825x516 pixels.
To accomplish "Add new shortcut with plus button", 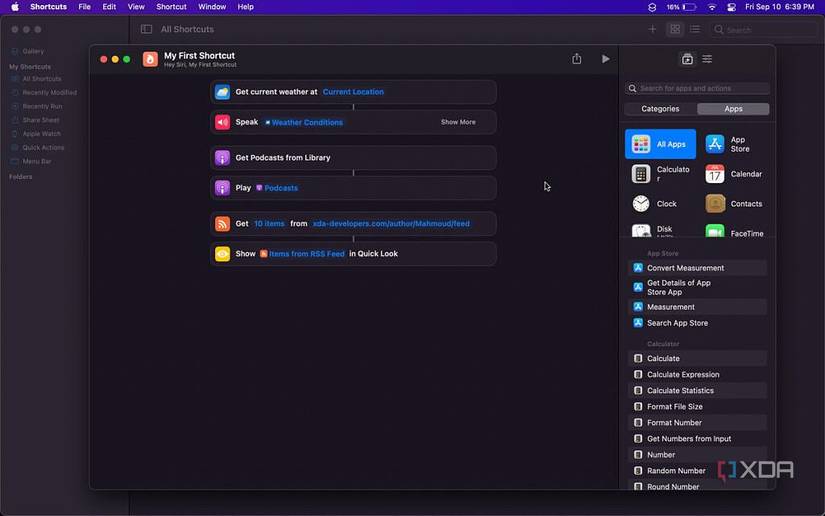I will pos(652,29).
